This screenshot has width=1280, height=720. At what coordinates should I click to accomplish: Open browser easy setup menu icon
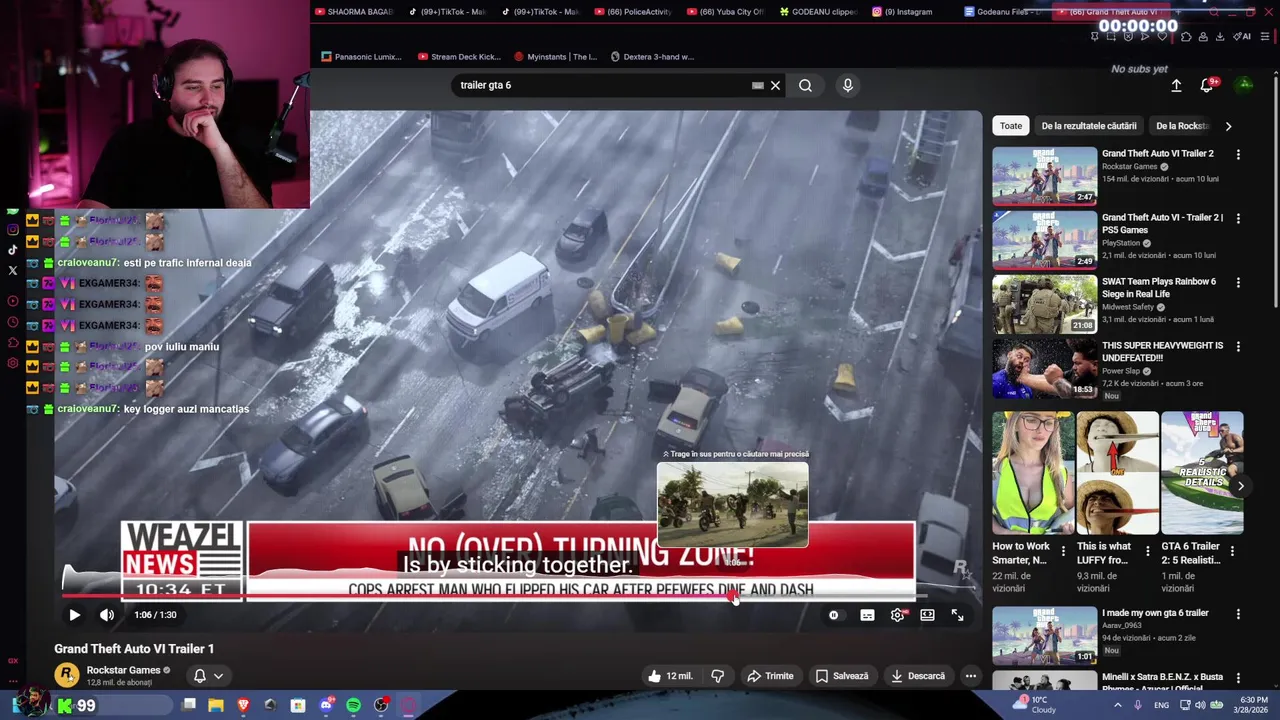[1265, 37]
